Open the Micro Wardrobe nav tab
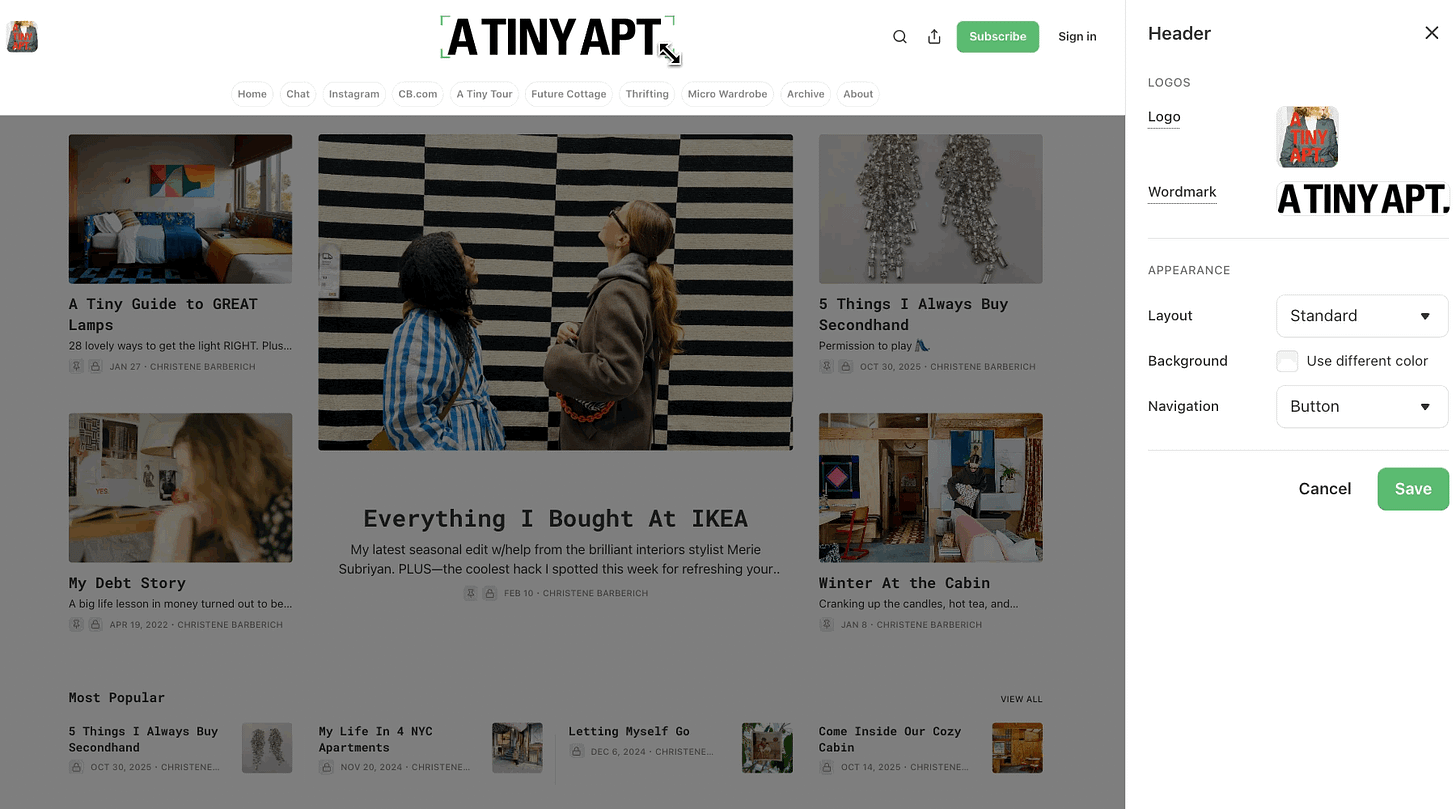 (x=727, y=94)
